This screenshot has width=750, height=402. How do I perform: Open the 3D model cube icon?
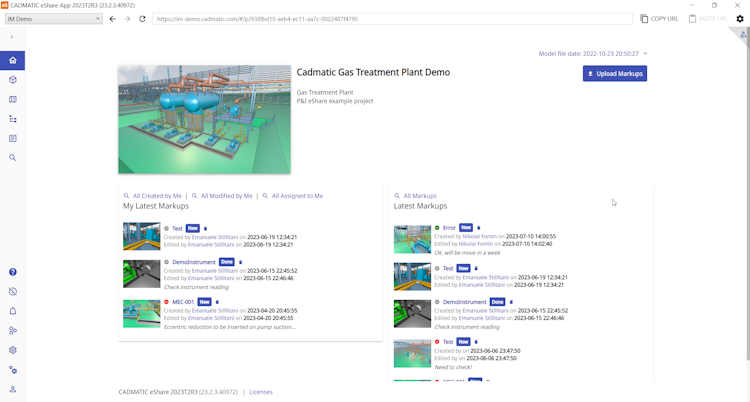click(12, 80)
